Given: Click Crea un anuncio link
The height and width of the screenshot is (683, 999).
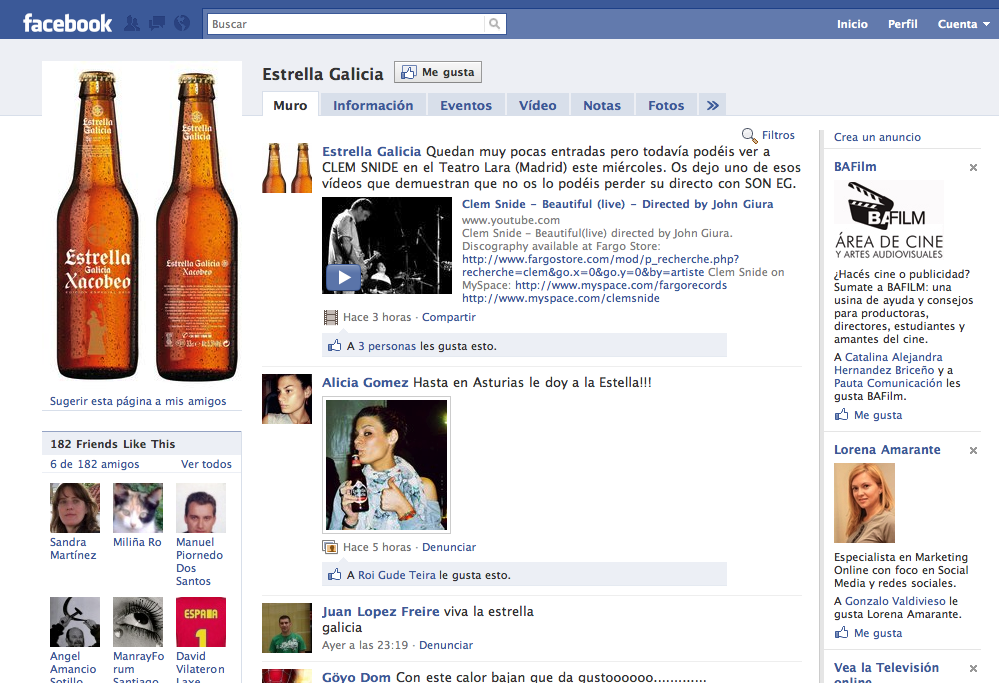Looking at the screenshot, I should point(877,137).
